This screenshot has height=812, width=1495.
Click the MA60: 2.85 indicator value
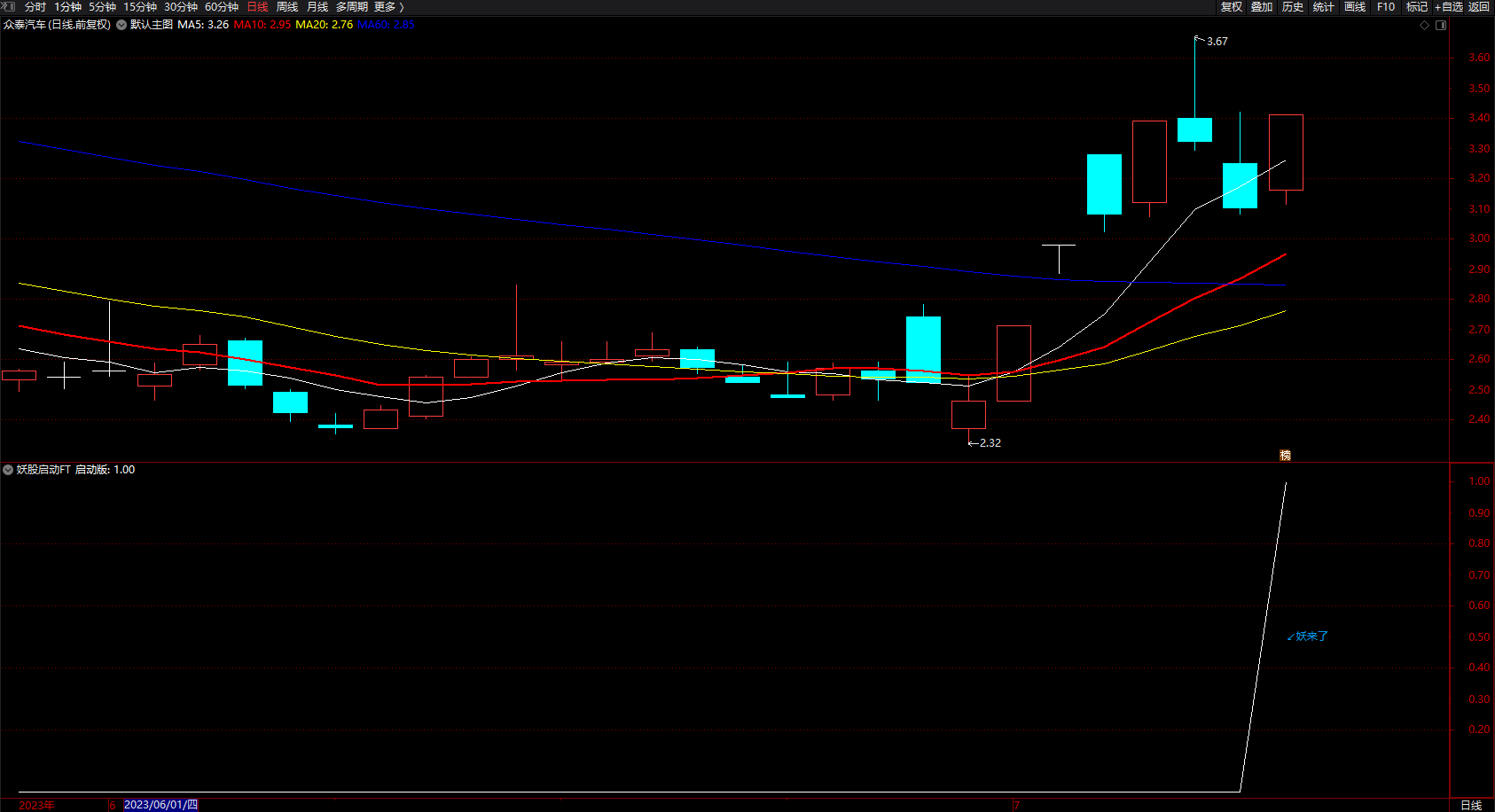[386, 25]
